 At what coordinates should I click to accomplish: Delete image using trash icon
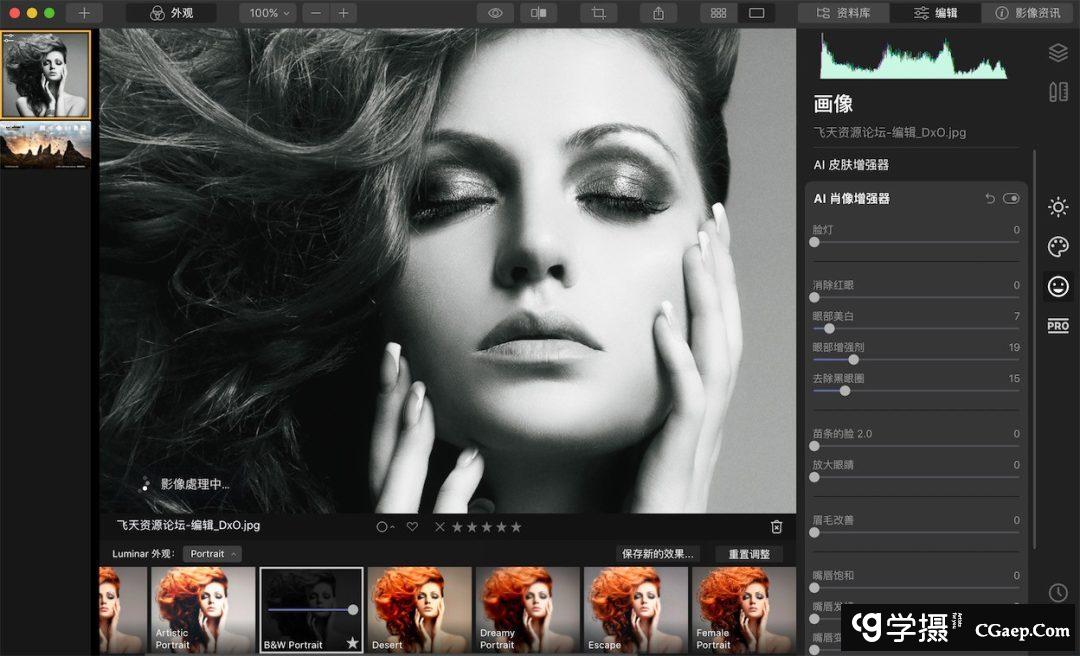(776, 526)
